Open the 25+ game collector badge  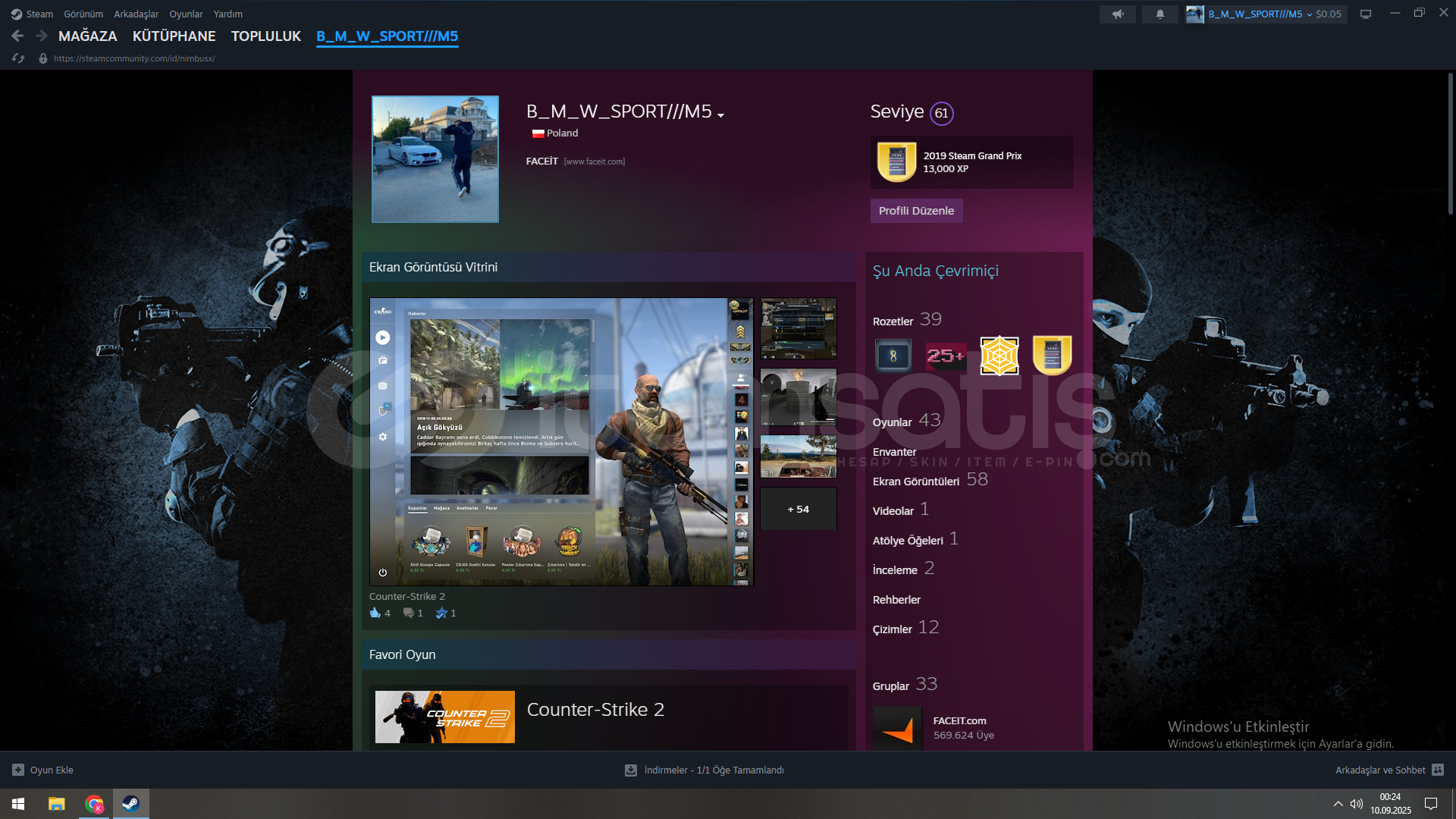point(946,356)
